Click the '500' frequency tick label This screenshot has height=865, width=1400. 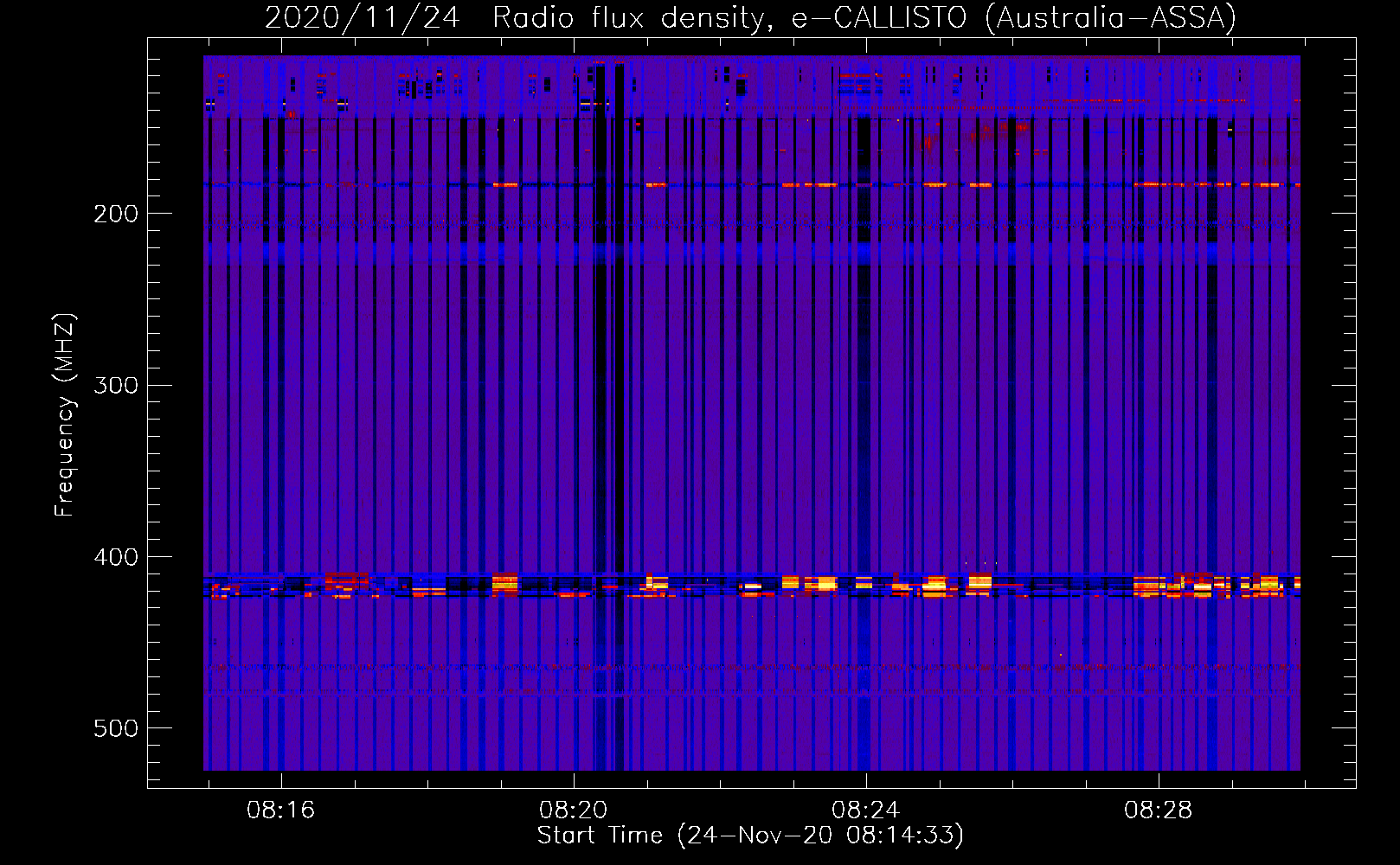pos(116,728)
